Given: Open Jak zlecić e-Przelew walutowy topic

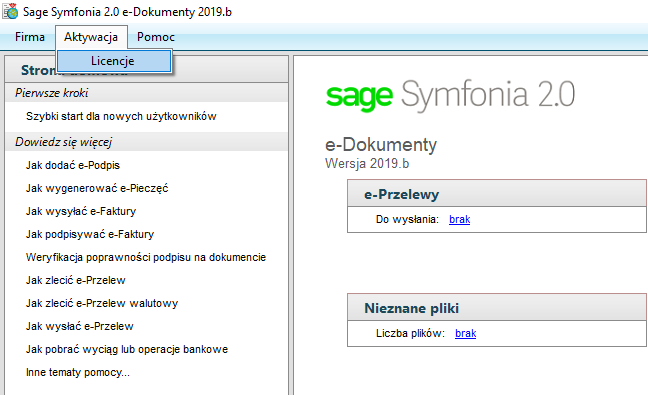Looking at the screenshot, I should pos(102,303).
